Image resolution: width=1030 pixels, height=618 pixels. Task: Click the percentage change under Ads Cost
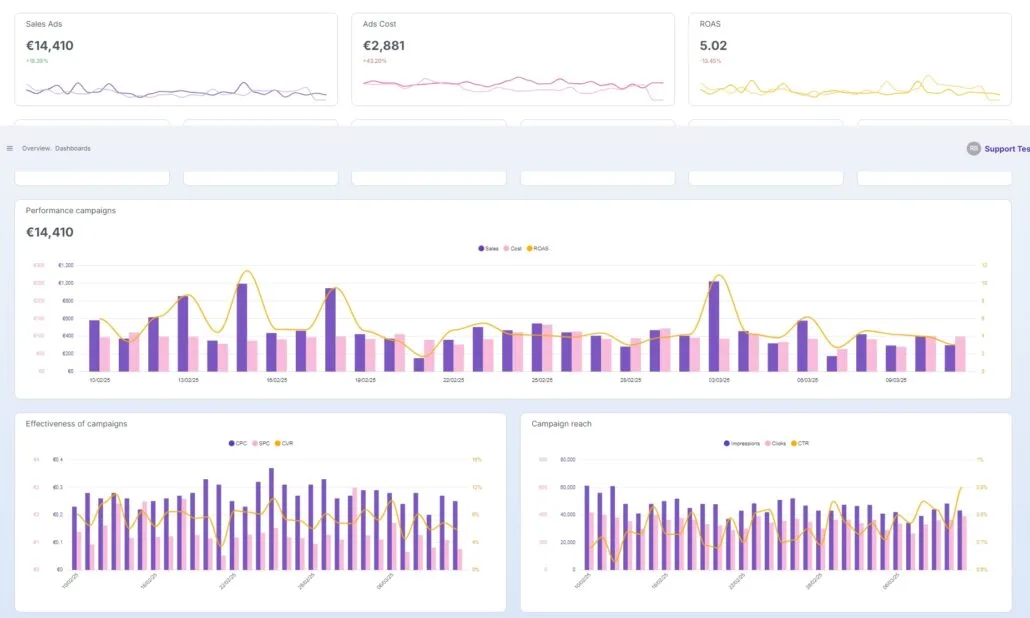(x=374, y=61)
